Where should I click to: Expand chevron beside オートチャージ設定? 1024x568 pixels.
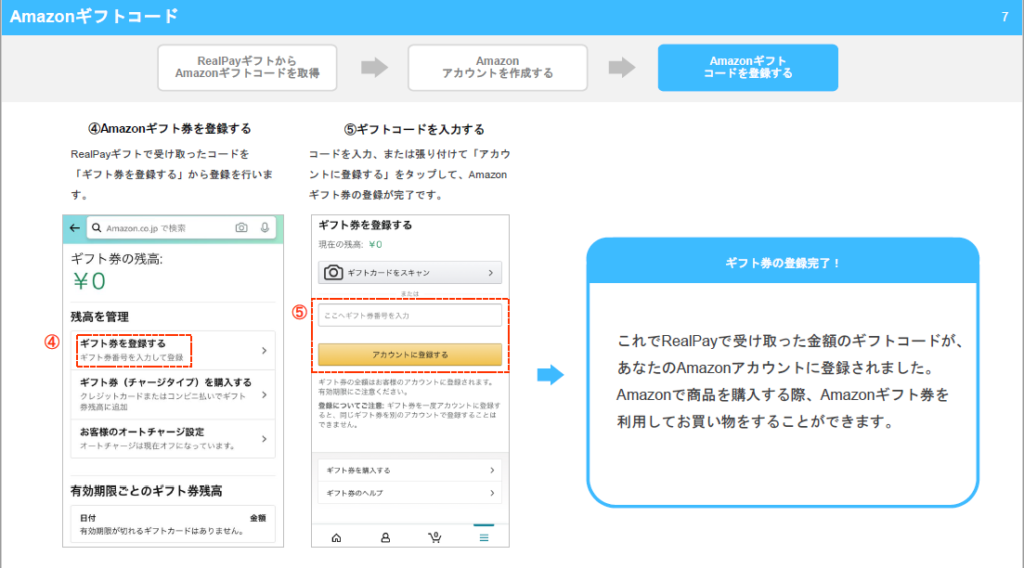[264, 439]
